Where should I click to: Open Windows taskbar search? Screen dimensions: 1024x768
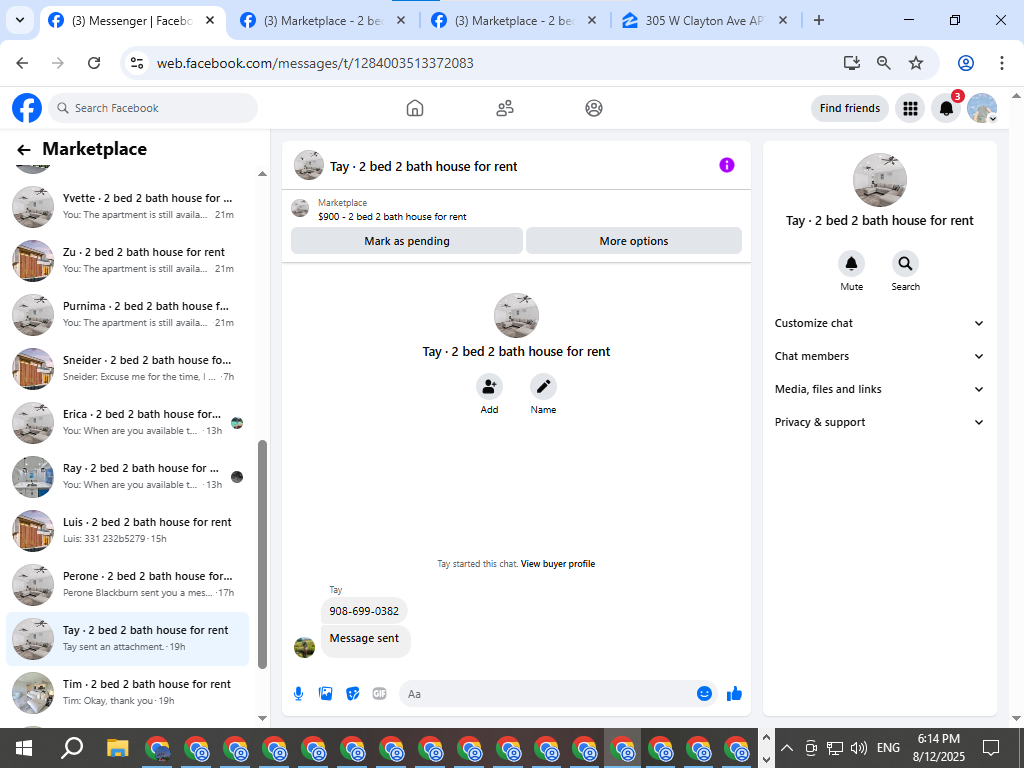[x=71, y=748]
